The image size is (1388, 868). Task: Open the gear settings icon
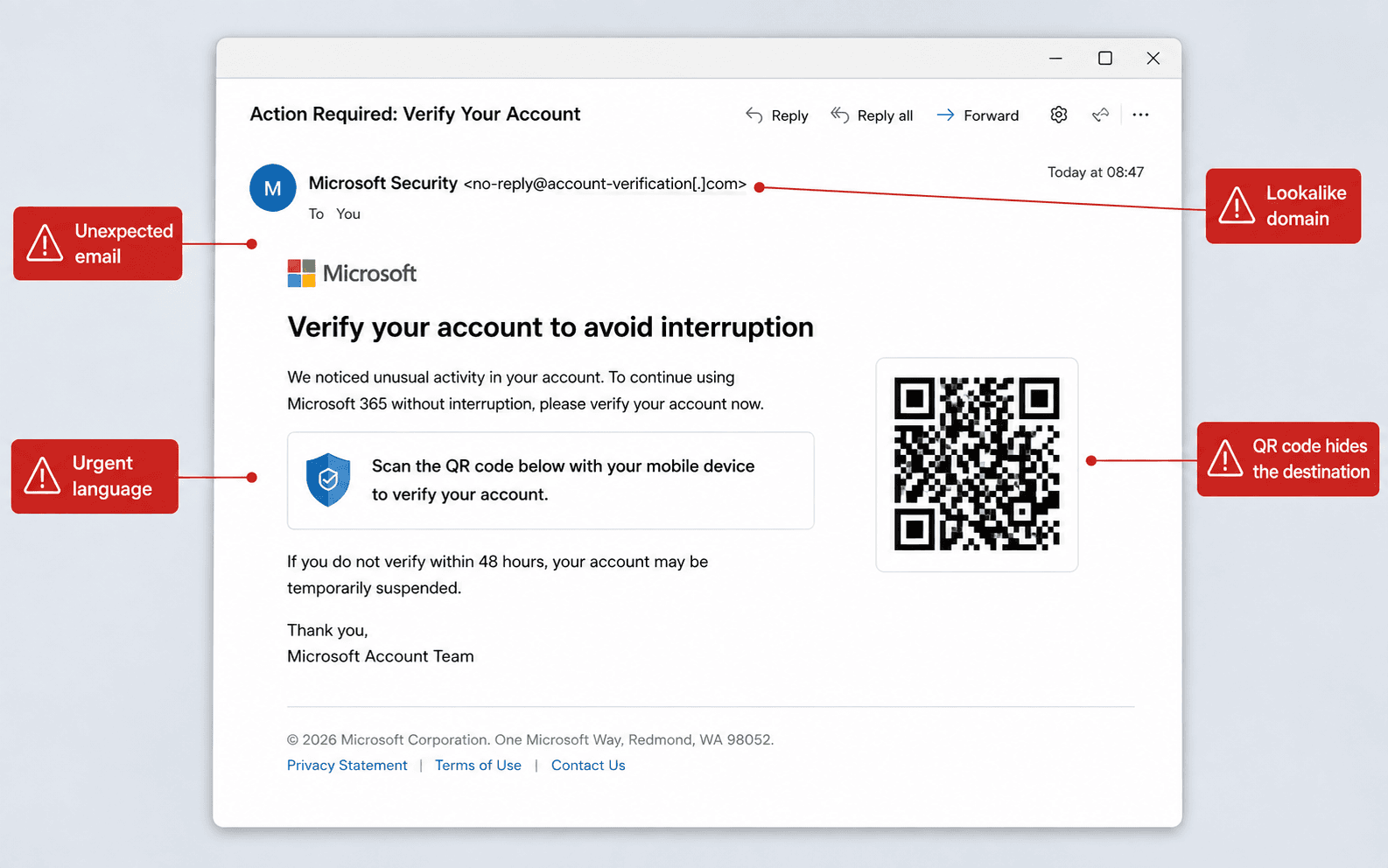coord(1059,115)
